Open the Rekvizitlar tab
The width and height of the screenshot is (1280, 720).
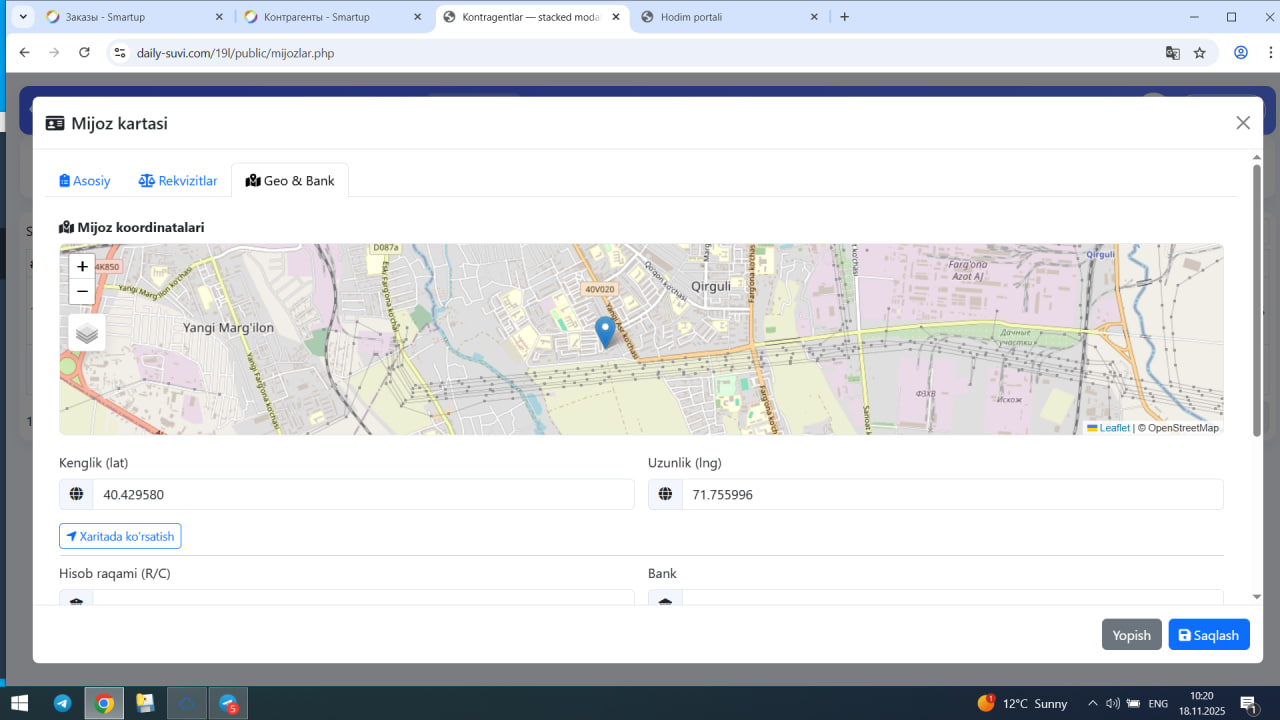point(178,181)
